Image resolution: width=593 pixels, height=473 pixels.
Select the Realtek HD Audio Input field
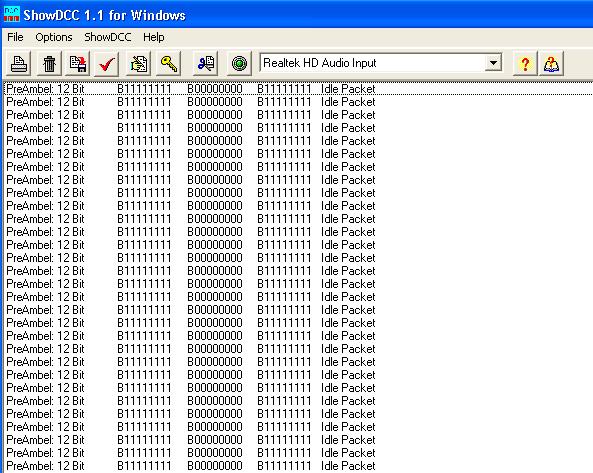381,63
